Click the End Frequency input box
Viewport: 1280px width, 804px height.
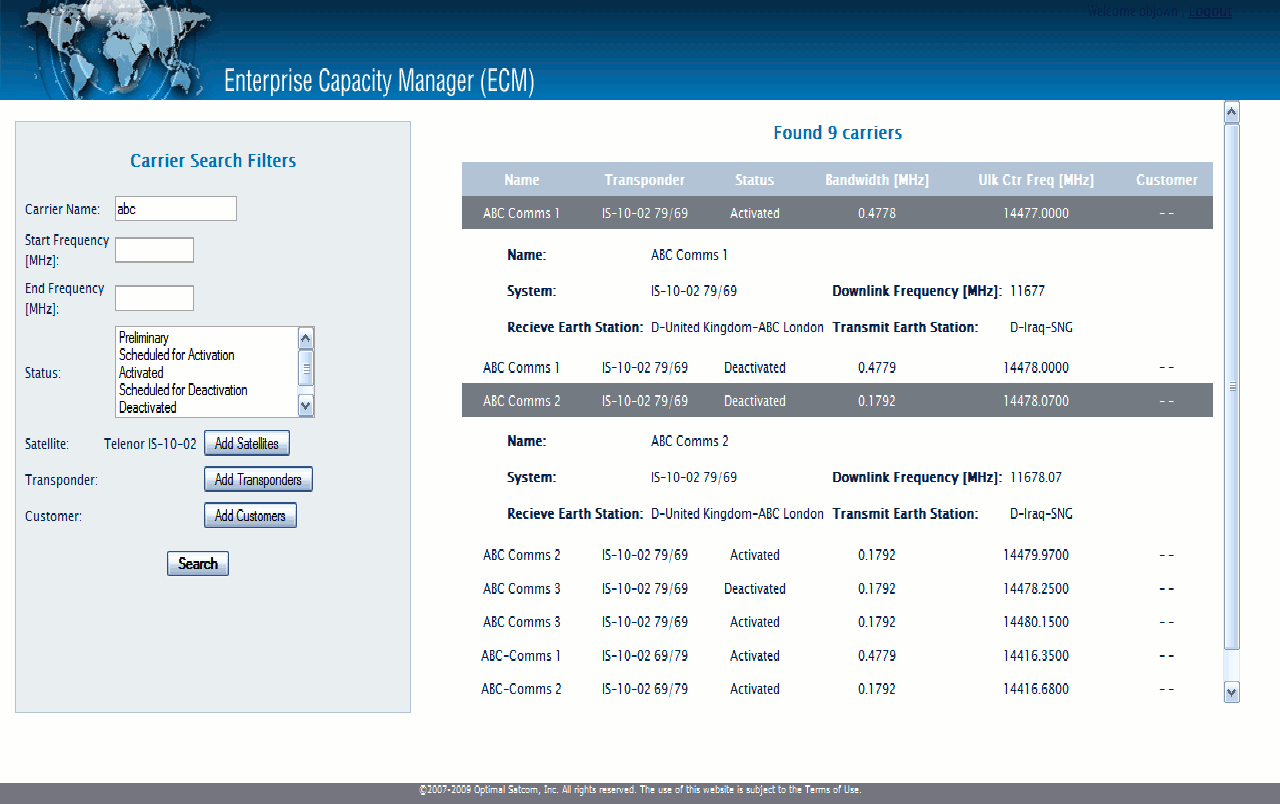click(154, 297)
